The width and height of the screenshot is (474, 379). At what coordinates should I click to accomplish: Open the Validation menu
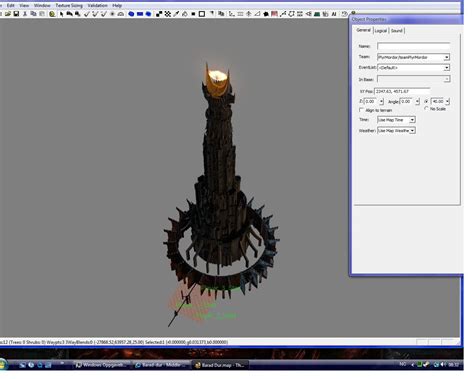(x=97, y=5)
